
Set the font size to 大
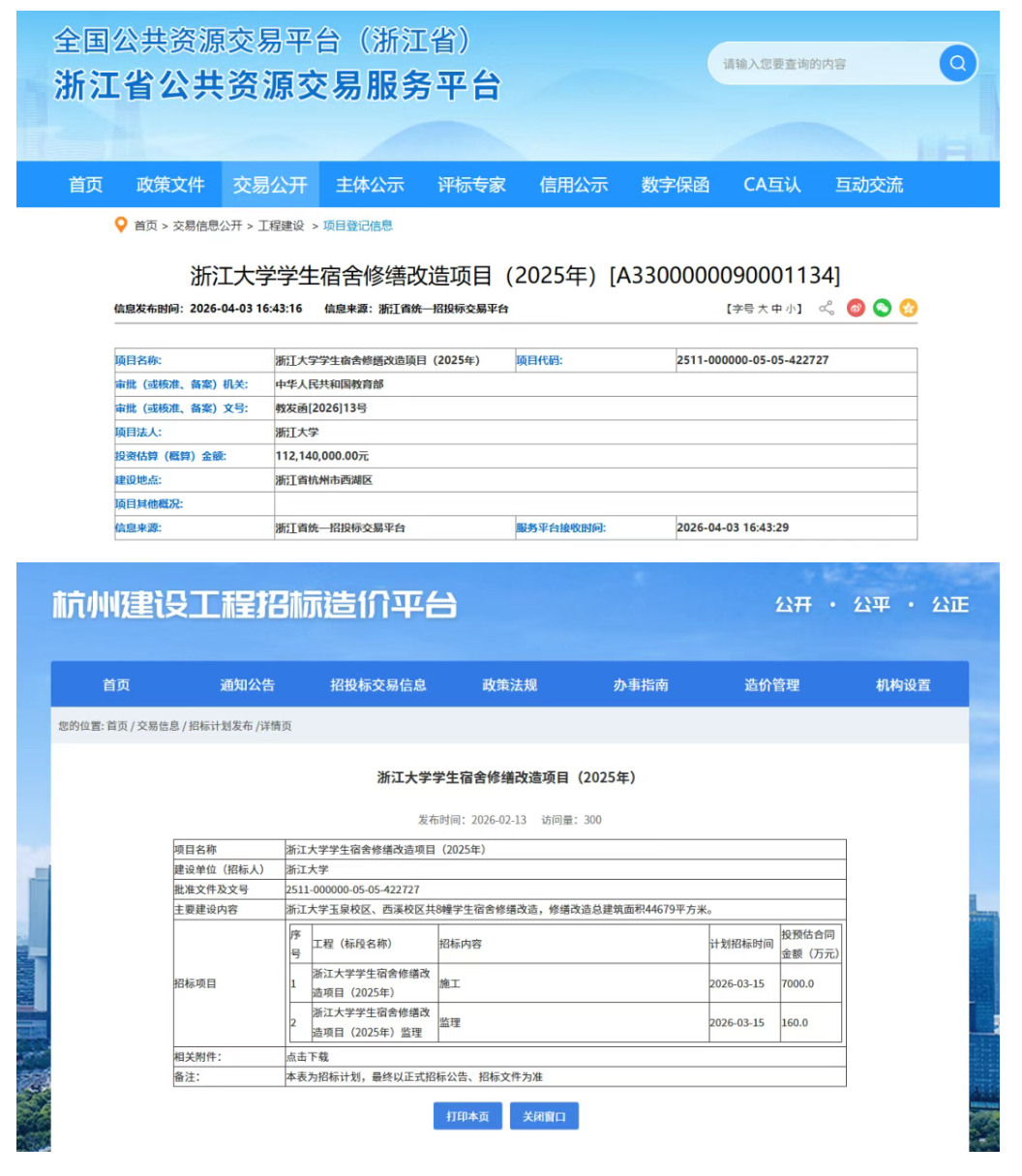[x=763, y=309]
